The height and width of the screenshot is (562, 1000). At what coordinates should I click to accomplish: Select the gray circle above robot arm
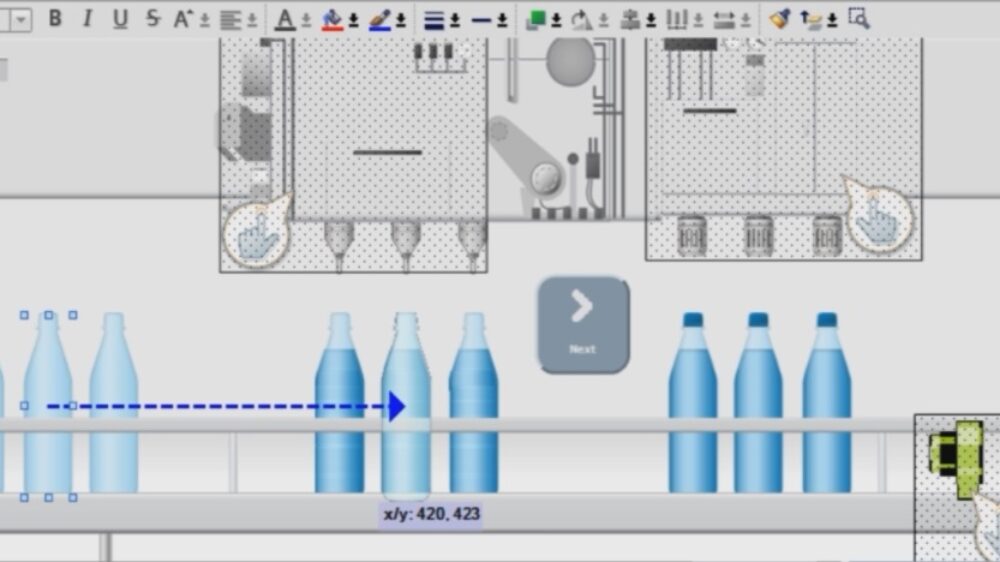[x=570, y=61]
